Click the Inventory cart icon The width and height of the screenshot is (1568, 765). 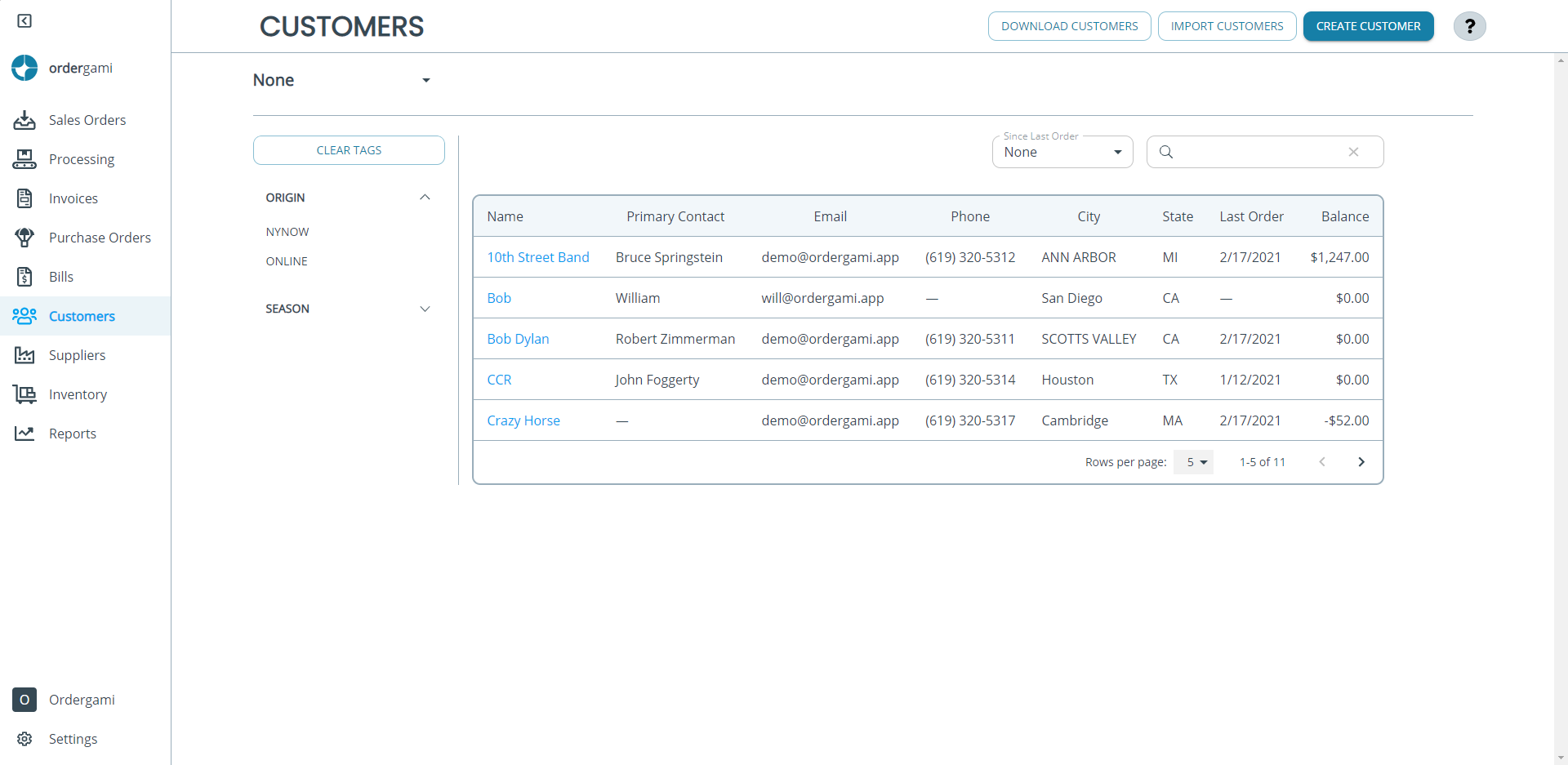(24, 394)
